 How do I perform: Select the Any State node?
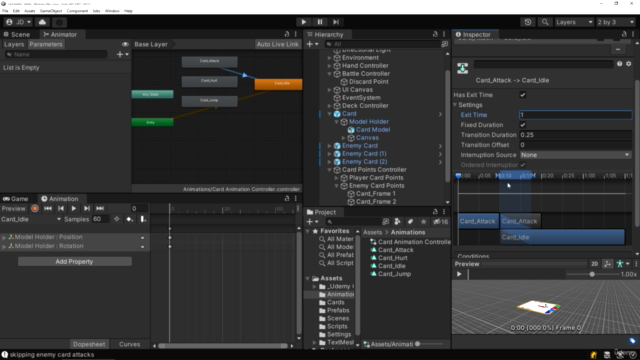click(152, 94)
